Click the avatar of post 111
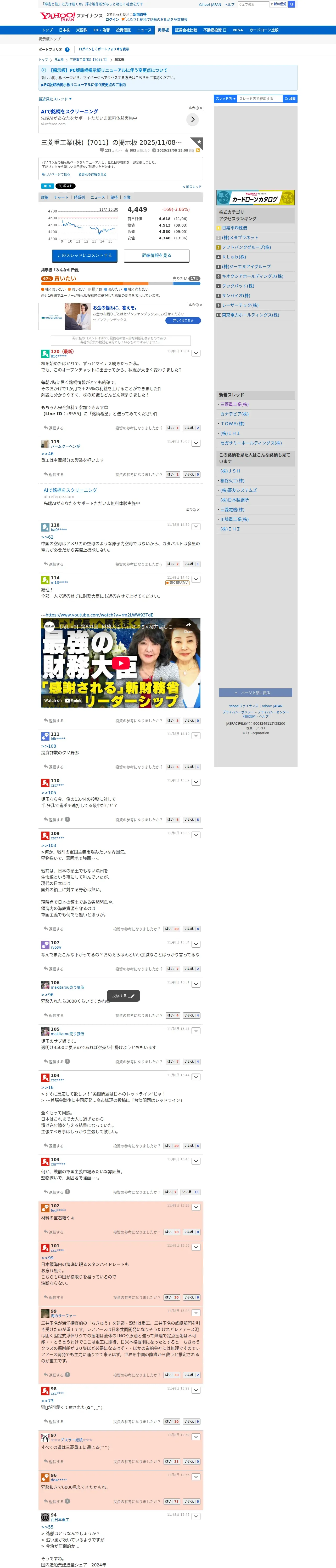Image resolution: width=336 pixels, height=1568 pixels. click(45, 736)
